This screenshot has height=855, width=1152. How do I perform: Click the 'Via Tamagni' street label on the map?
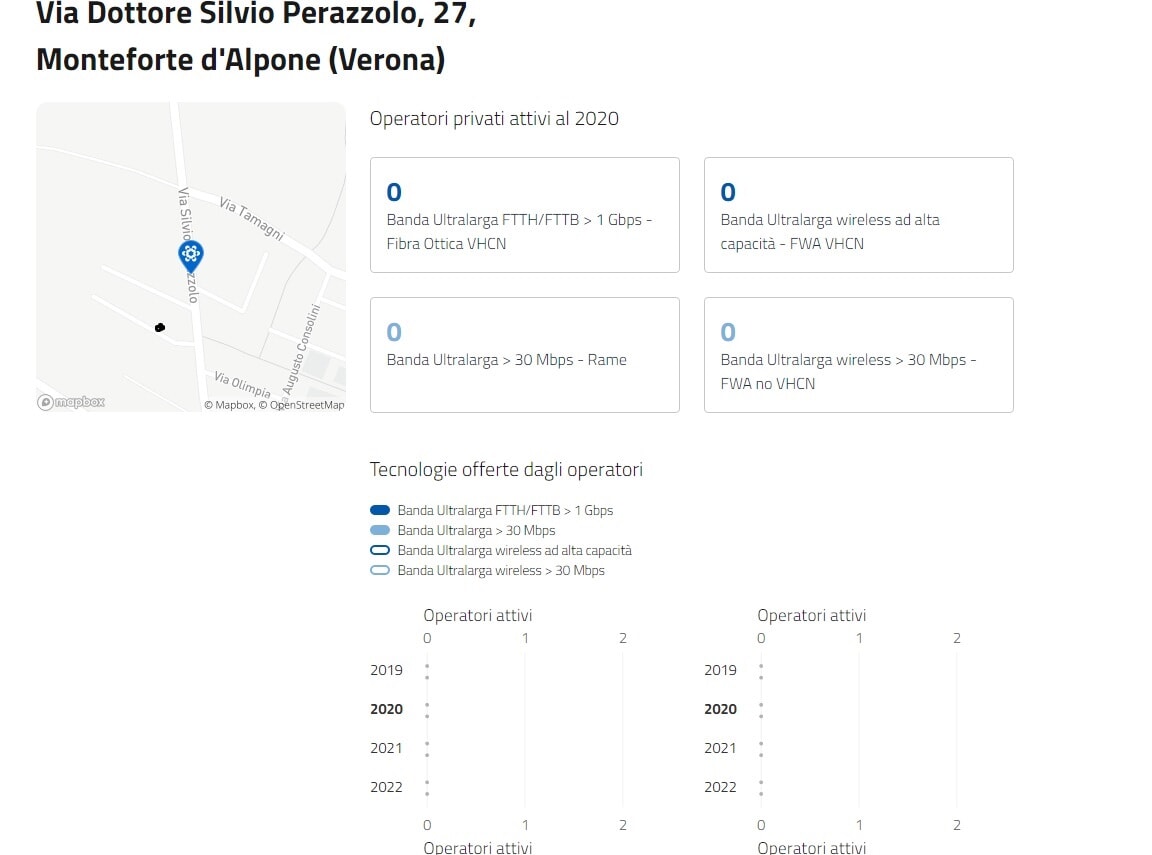[x=251, y=219]
